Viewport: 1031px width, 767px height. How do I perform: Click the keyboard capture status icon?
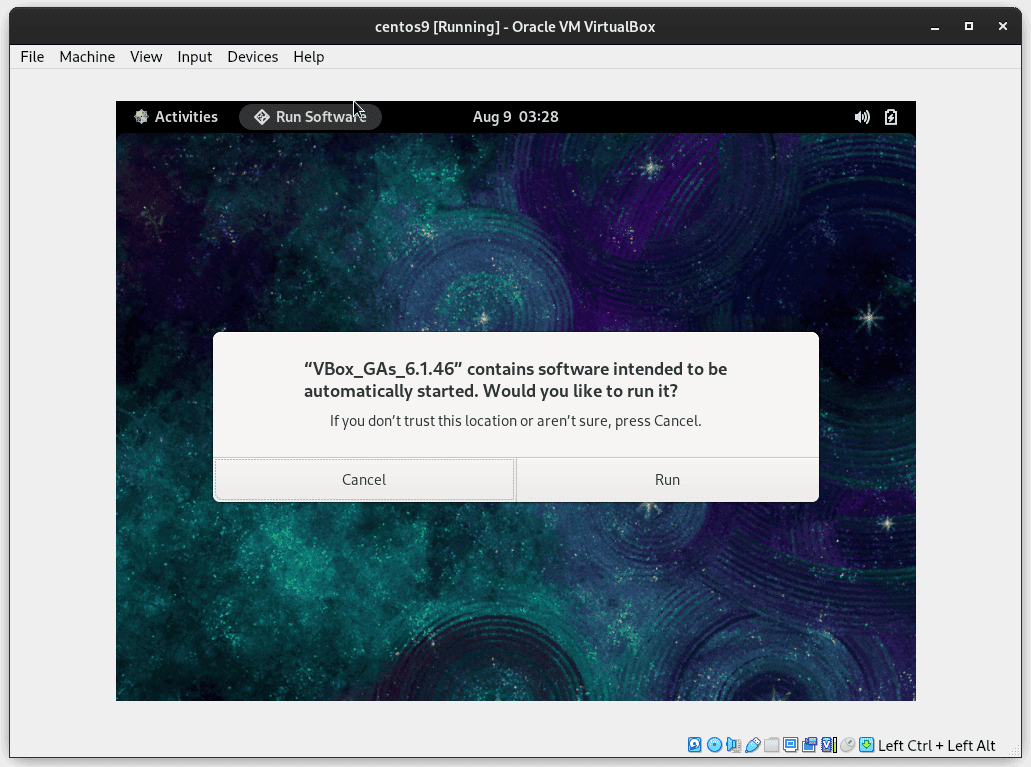[866, 745]
